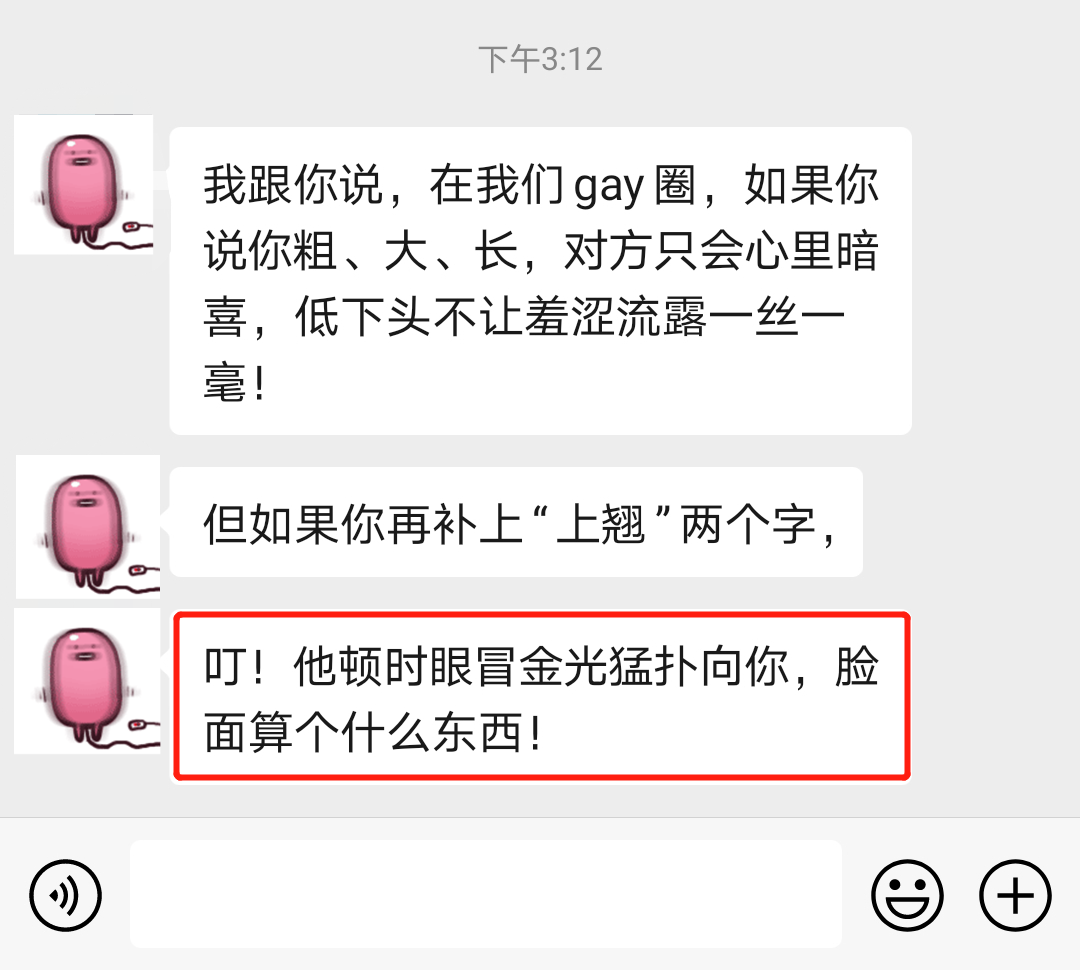Open the sender avatar beside first message

(x=83, y=185)
